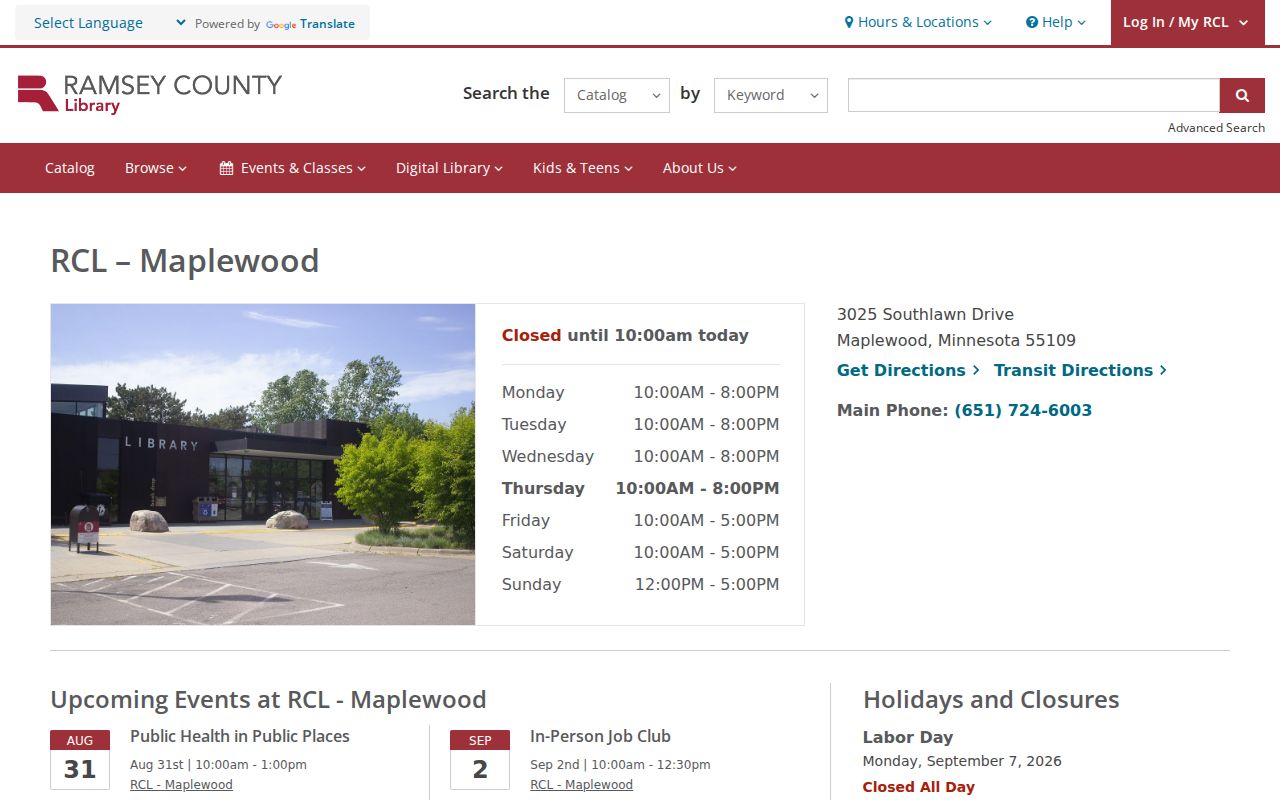Call main phone (651) 724-6003
Viewport: 1280px width, 800px height.
[1023, 410]
